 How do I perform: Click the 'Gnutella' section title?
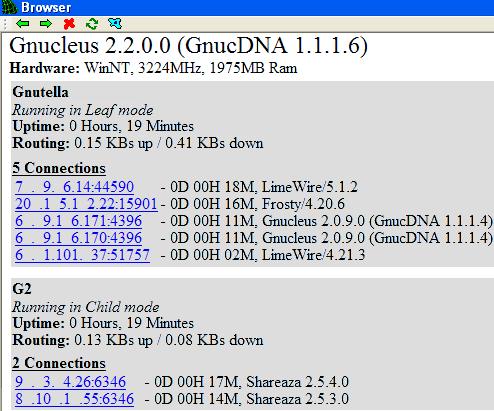(x=40, y=92)
